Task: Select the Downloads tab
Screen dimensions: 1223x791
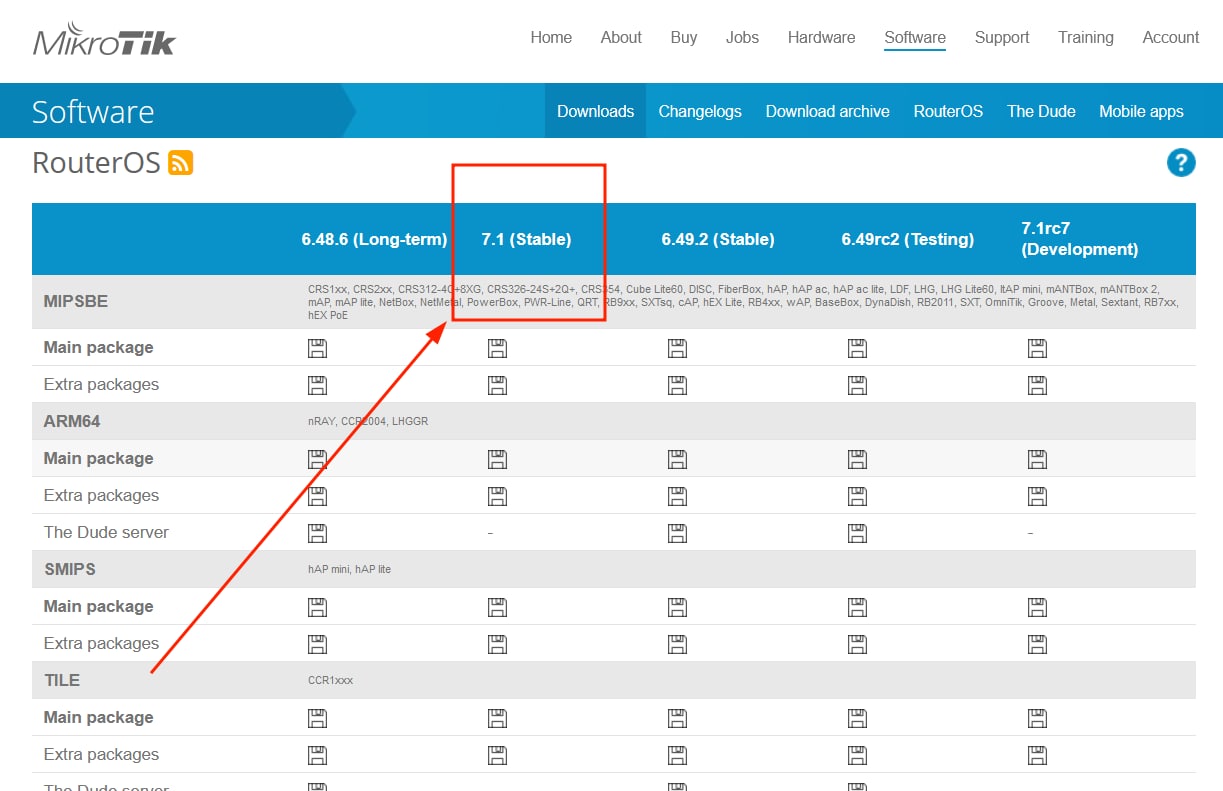Action: coord(595,111)
